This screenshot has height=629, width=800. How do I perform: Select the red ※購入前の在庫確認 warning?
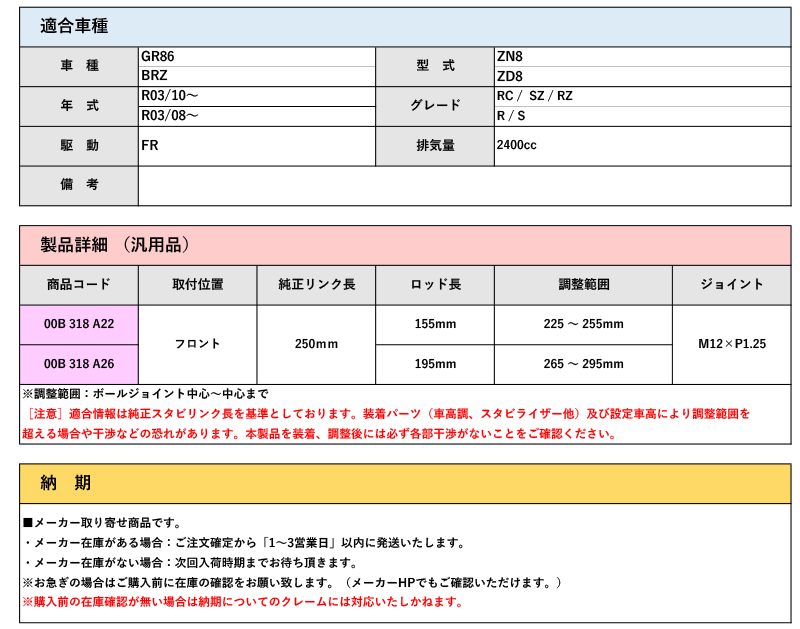[243, 602]
